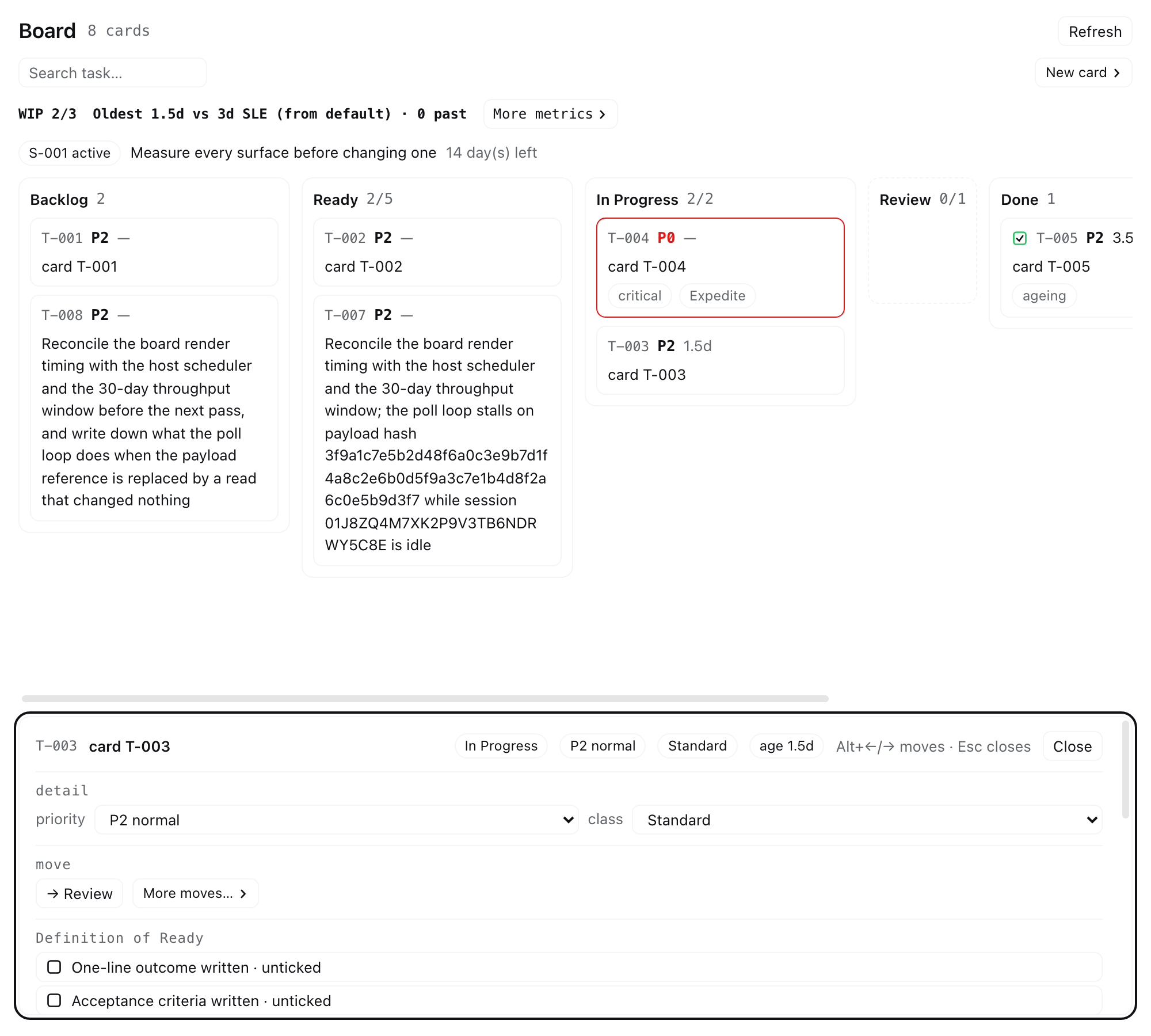Open card T-002 in Ready
Viewport: 1151px width, 1036px height.
(437, 252)
